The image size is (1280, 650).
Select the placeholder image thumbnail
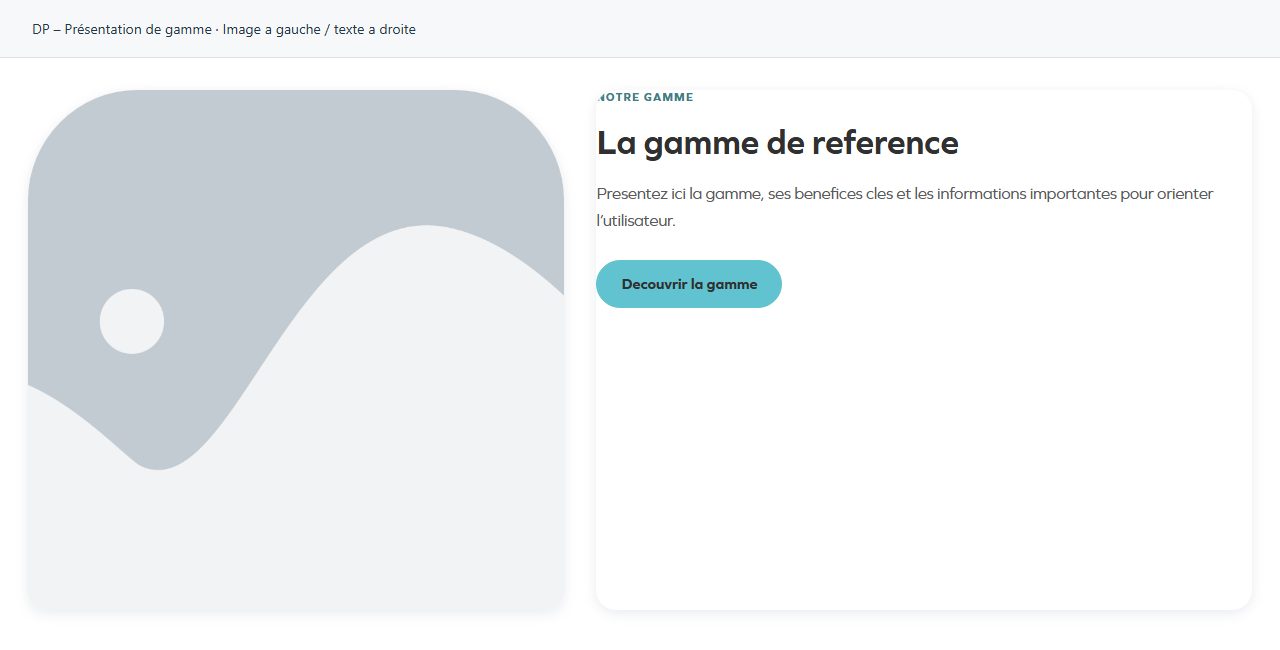tap(296, 350)
